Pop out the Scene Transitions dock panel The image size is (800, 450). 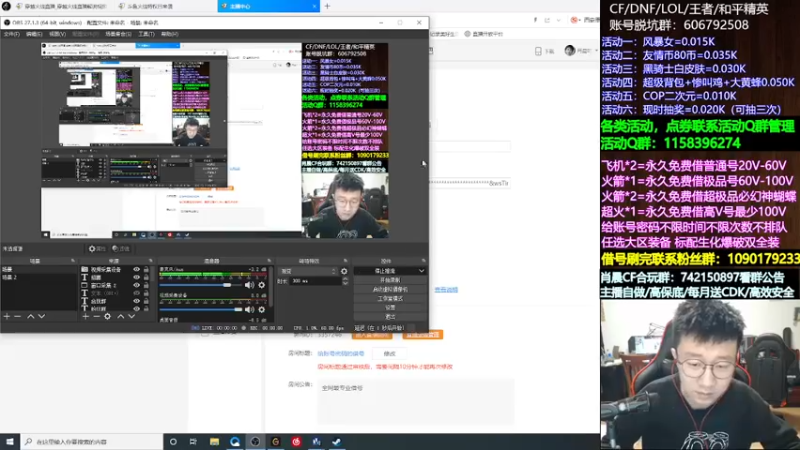[345, 261]
